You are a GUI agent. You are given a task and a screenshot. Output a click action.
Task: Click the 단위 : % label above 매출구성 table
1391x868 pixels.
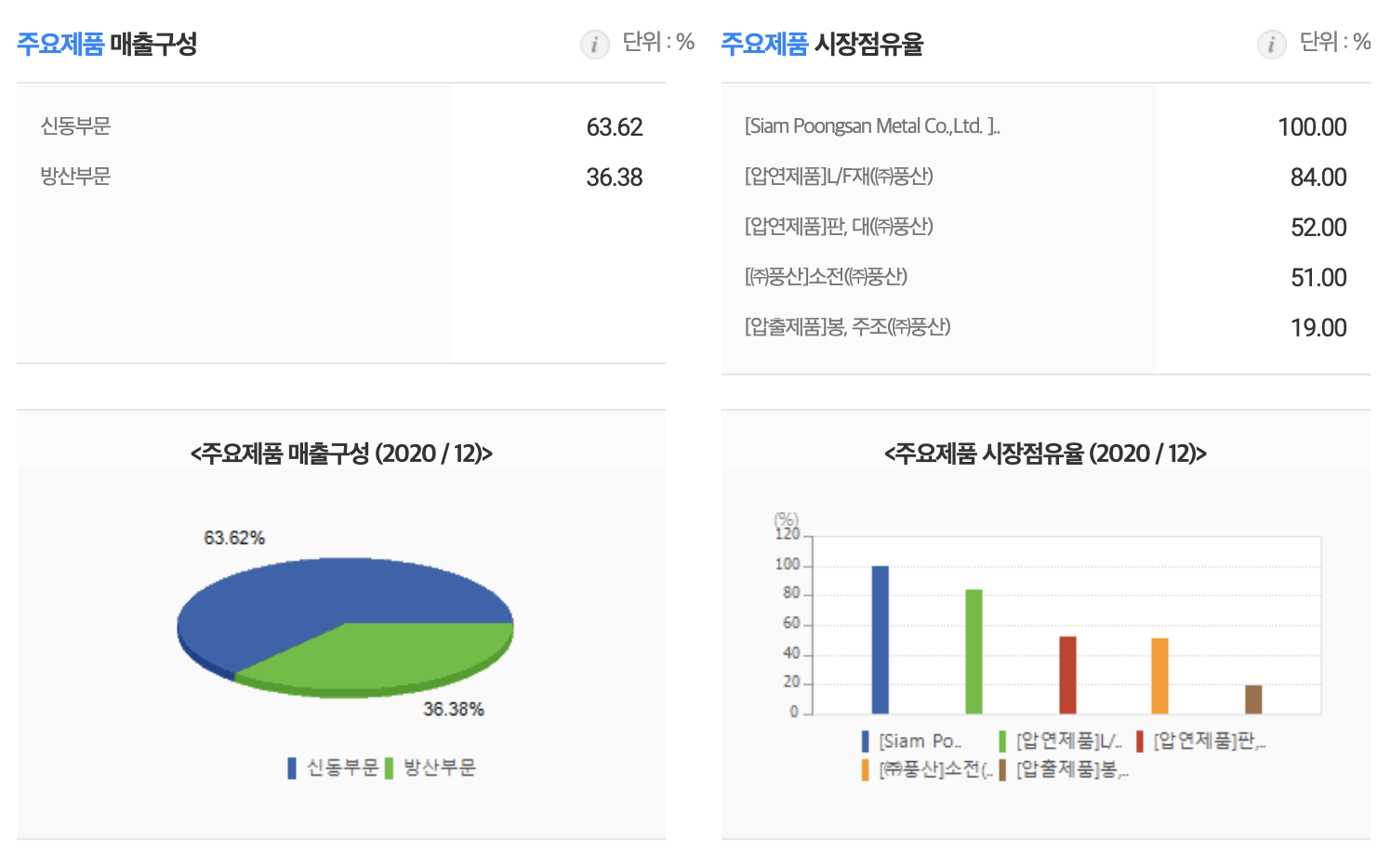(x=658, y=42)
